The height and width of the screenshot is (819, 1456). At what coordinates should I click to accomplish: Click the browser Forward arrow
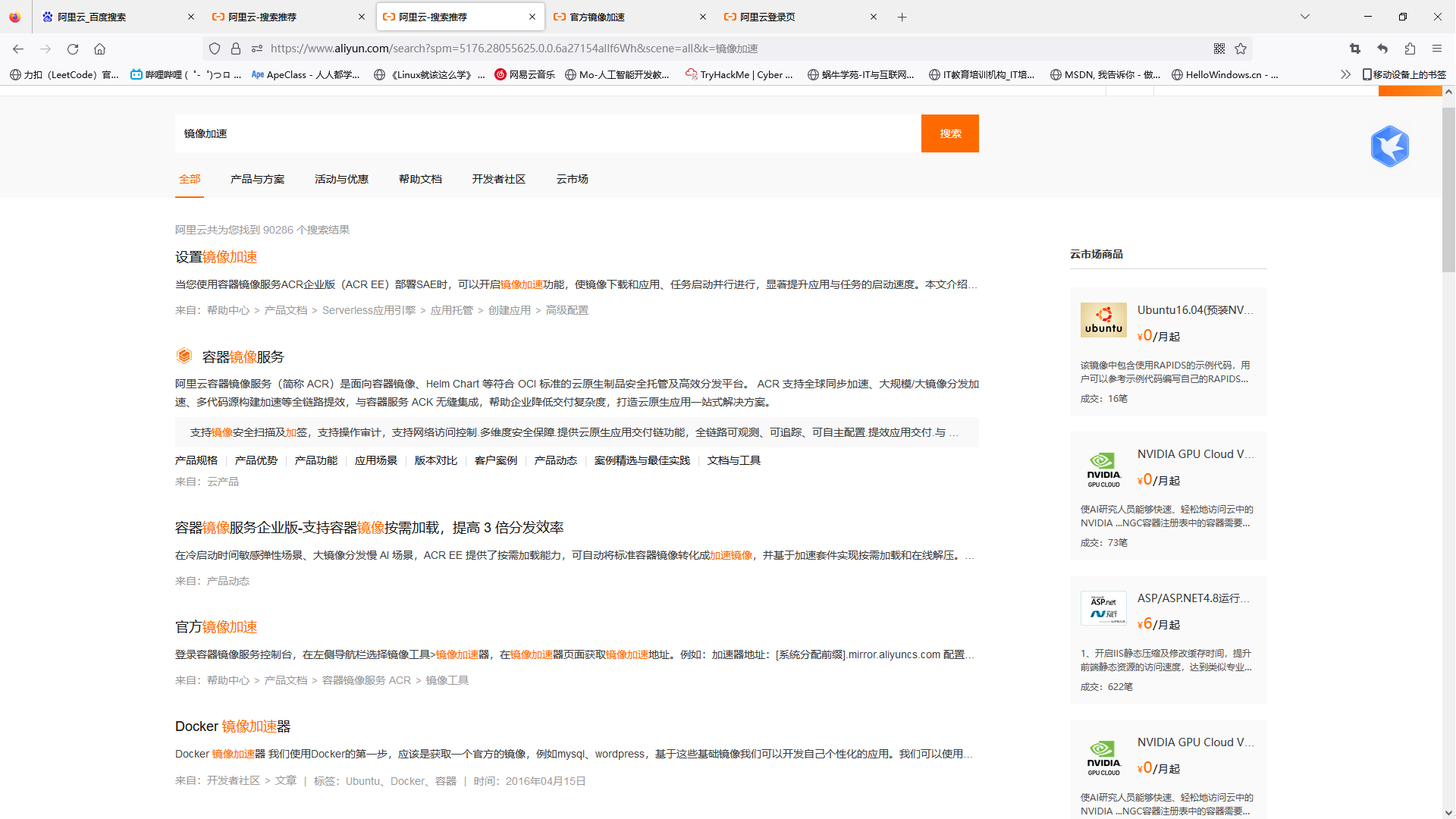pos(45,49)
